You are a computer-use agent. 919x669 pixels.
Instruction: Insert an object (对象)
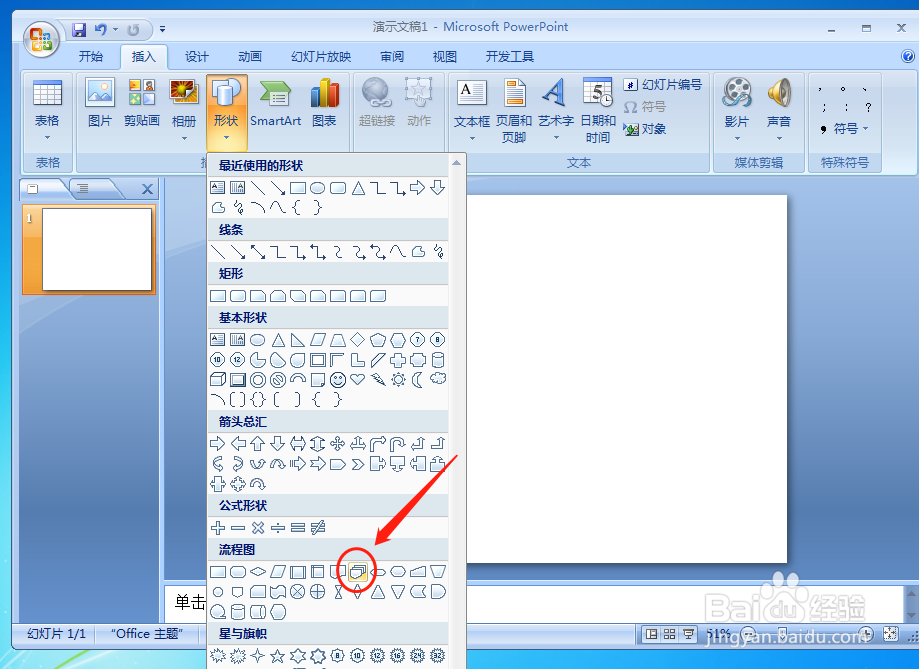tap(645, 129)
